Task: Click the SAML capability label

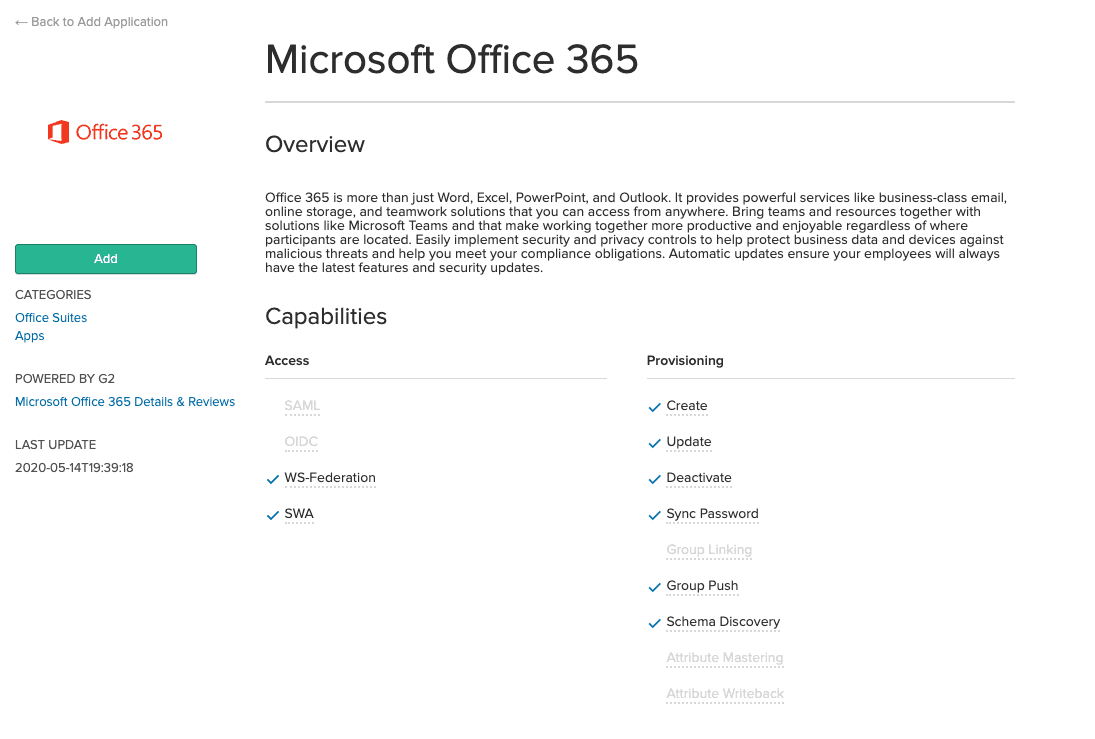Action: (x=302, y=406)
